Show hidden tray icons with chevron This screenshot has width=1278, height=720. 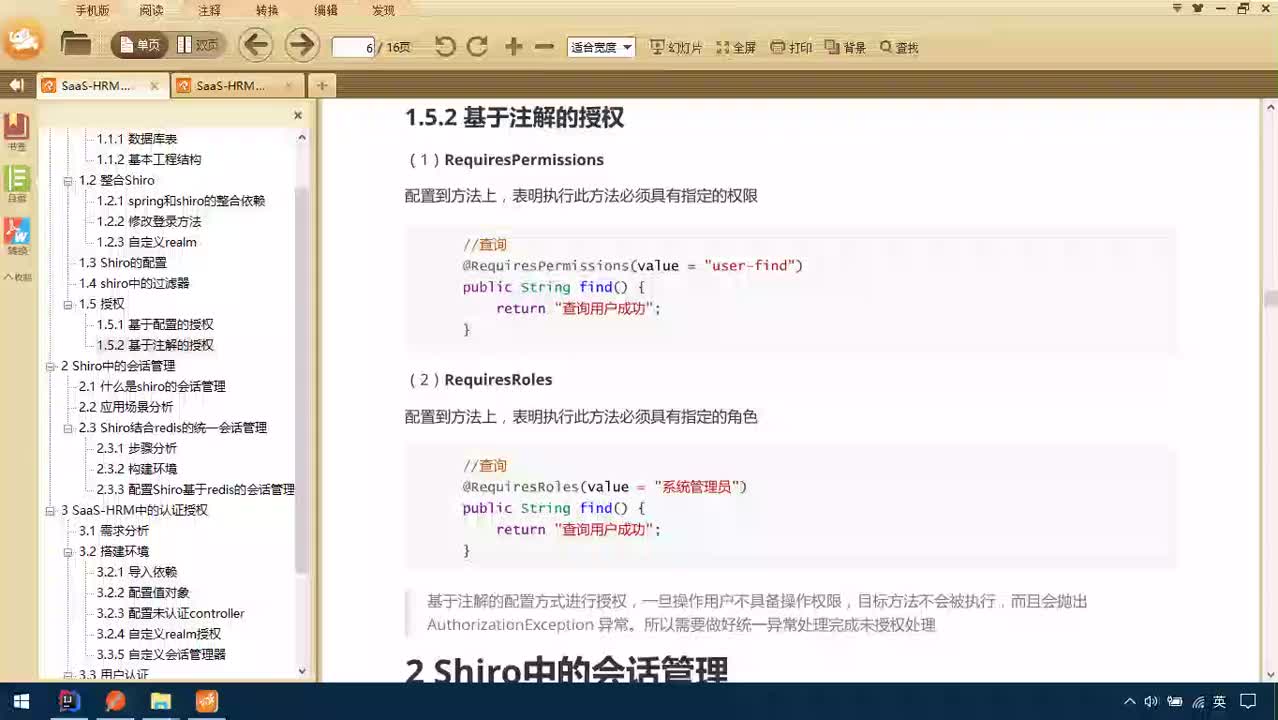[1130, 702]
